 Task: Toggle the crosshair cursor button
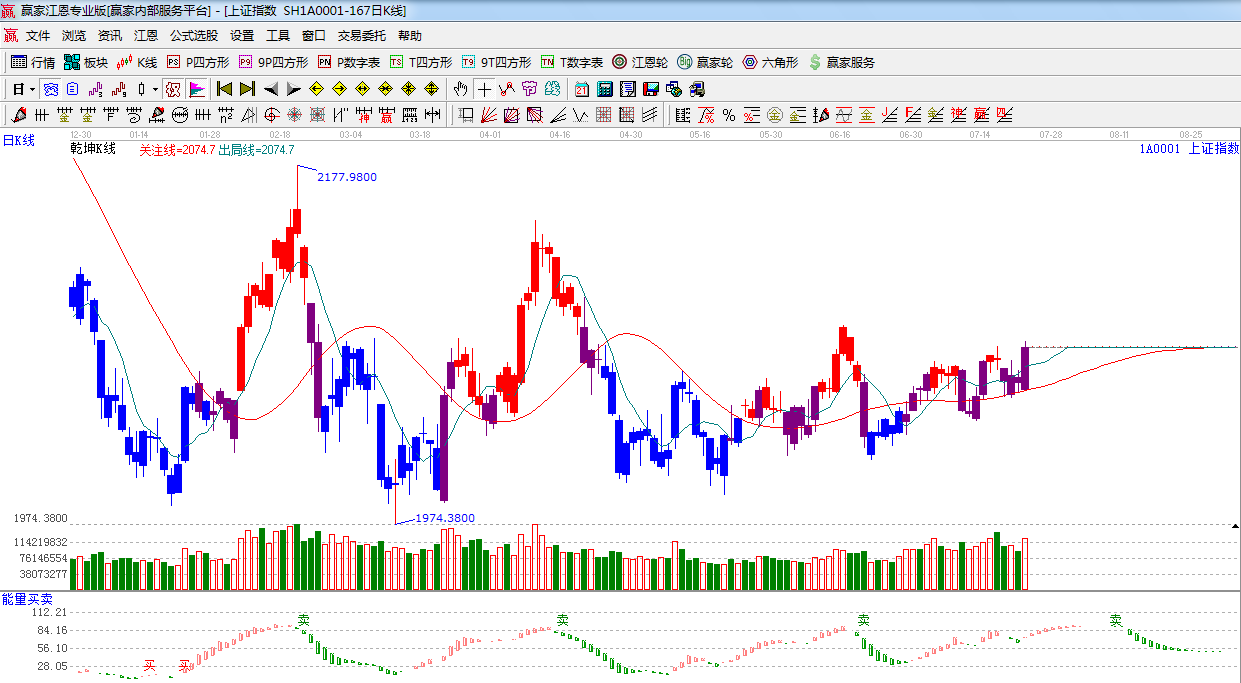(x=485, y=89)
